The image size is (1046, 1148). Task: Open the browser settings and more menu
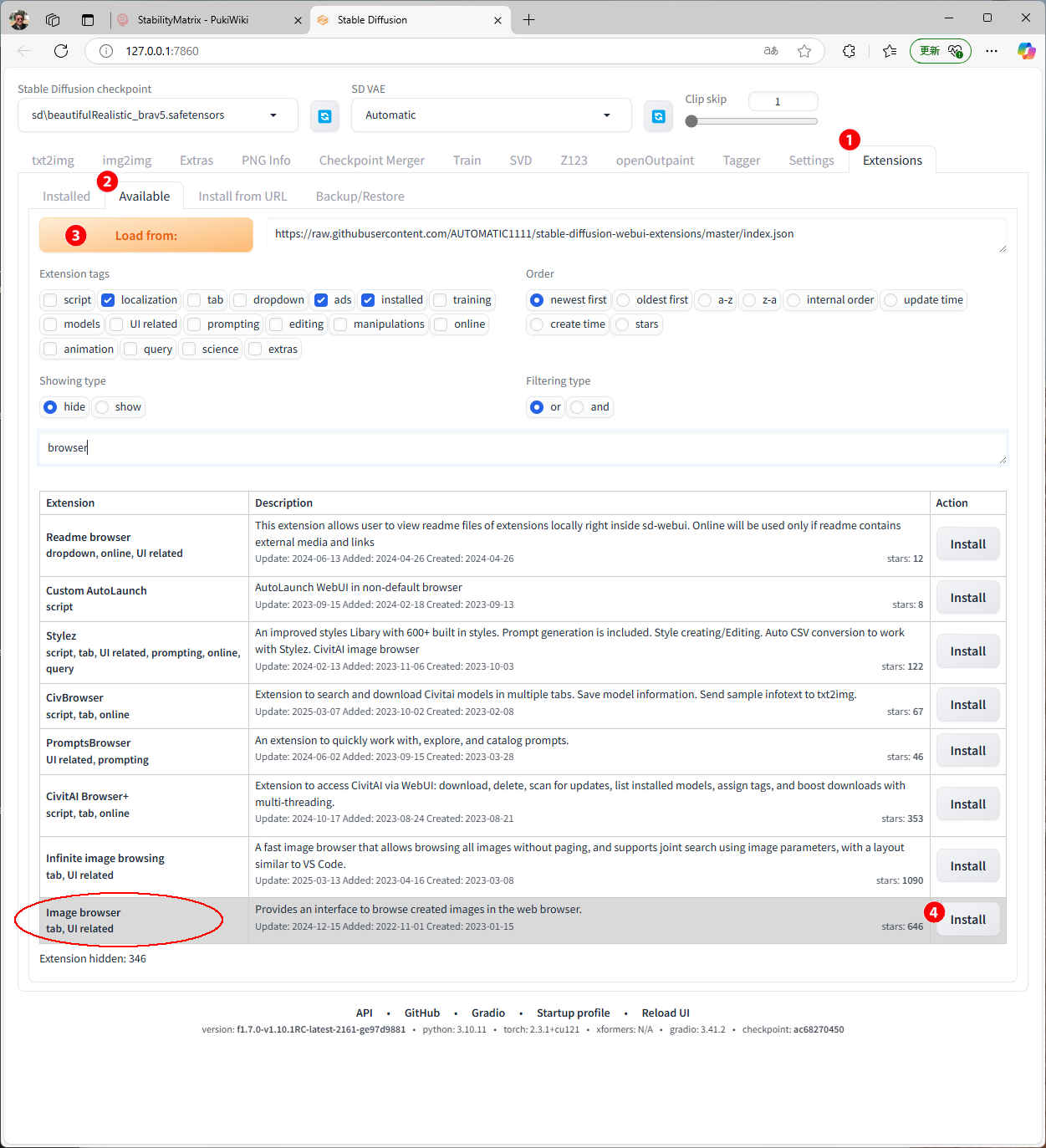tap(992, 51)
